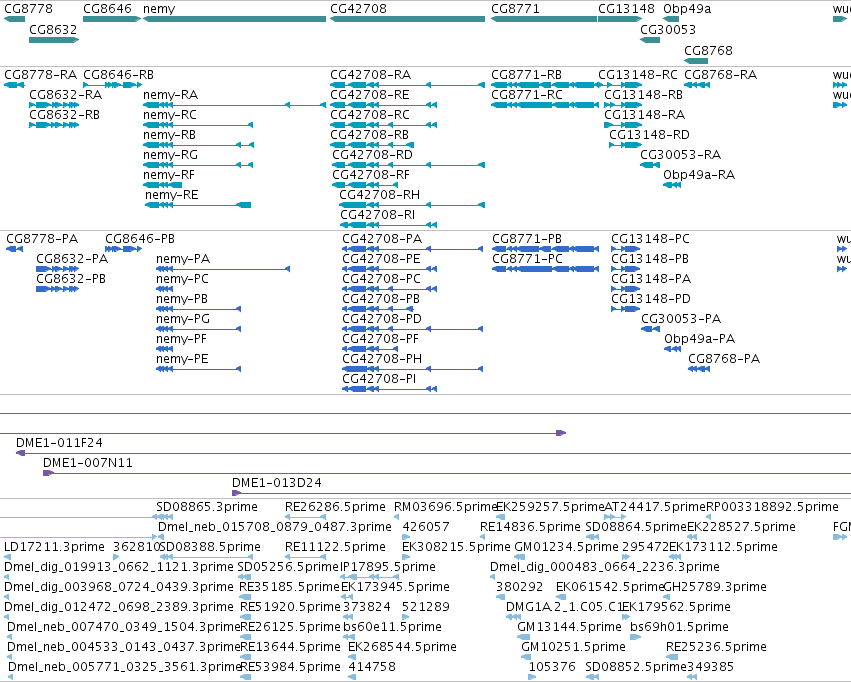
Task: Click protein Obp49a-PA
Action: tap(700, 339)
